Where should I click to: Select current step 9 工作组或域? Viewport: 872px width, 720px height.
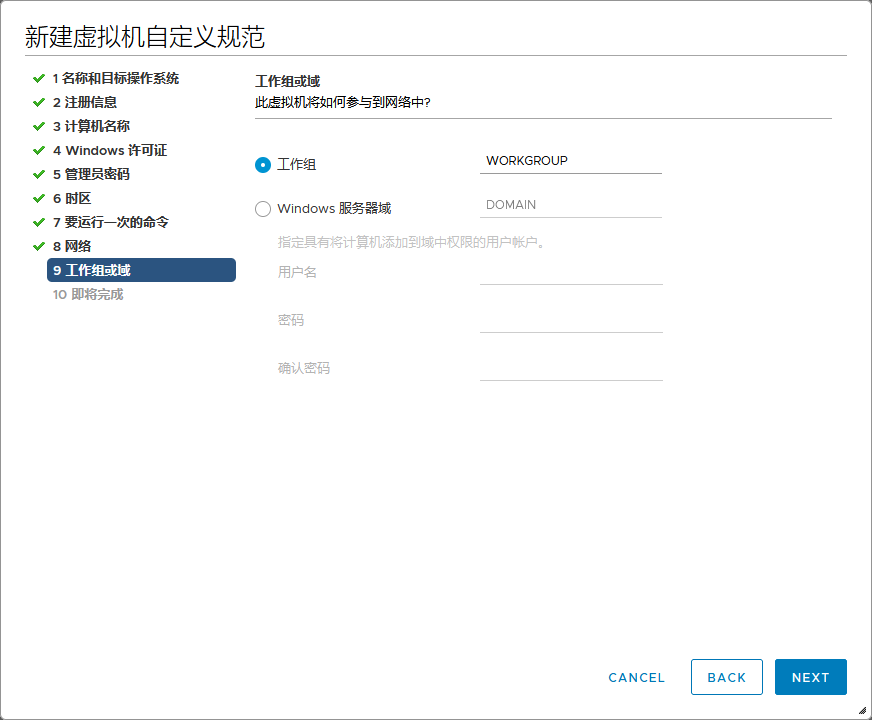click(141, 270)
